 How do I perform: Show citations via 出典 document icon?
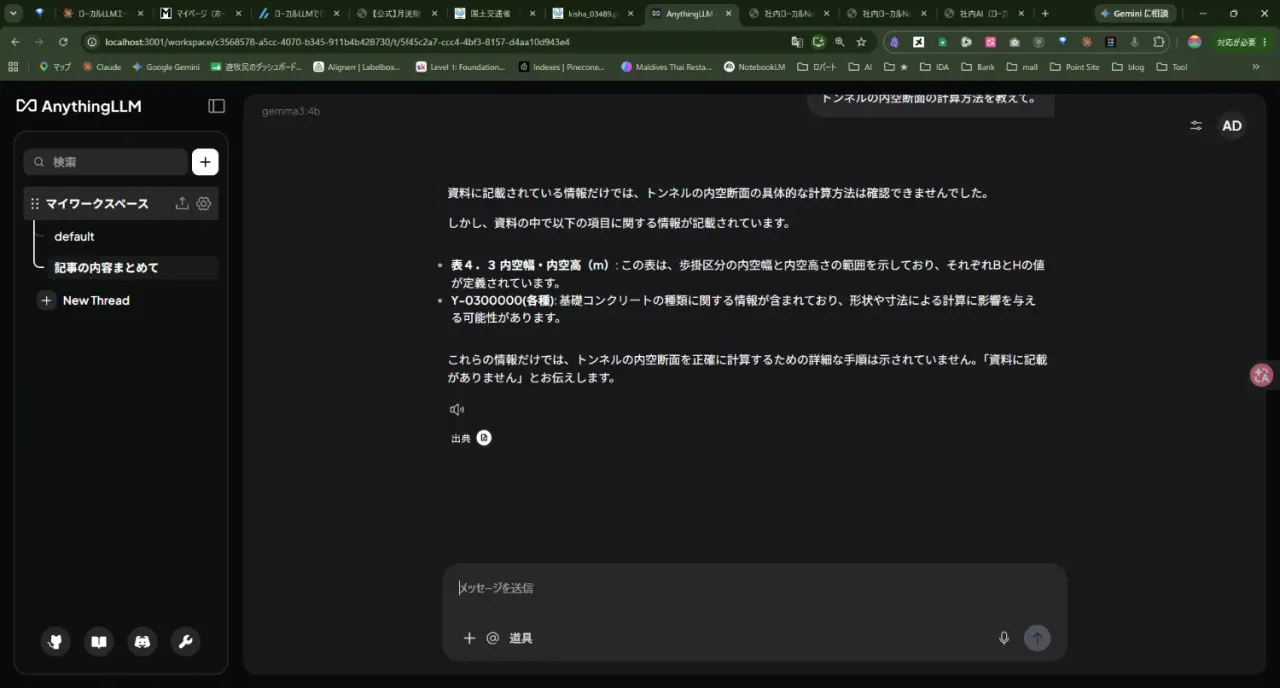(484, 438)
